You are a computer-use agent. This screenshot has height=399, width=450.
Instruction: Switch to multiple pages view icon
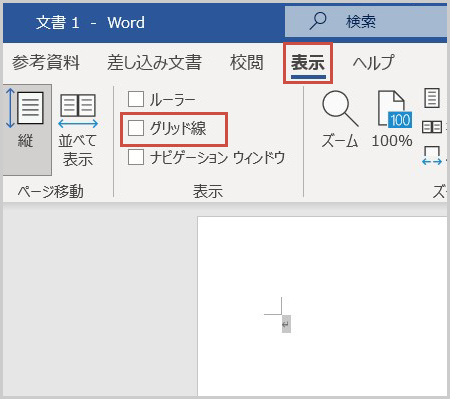click(432, 127)
